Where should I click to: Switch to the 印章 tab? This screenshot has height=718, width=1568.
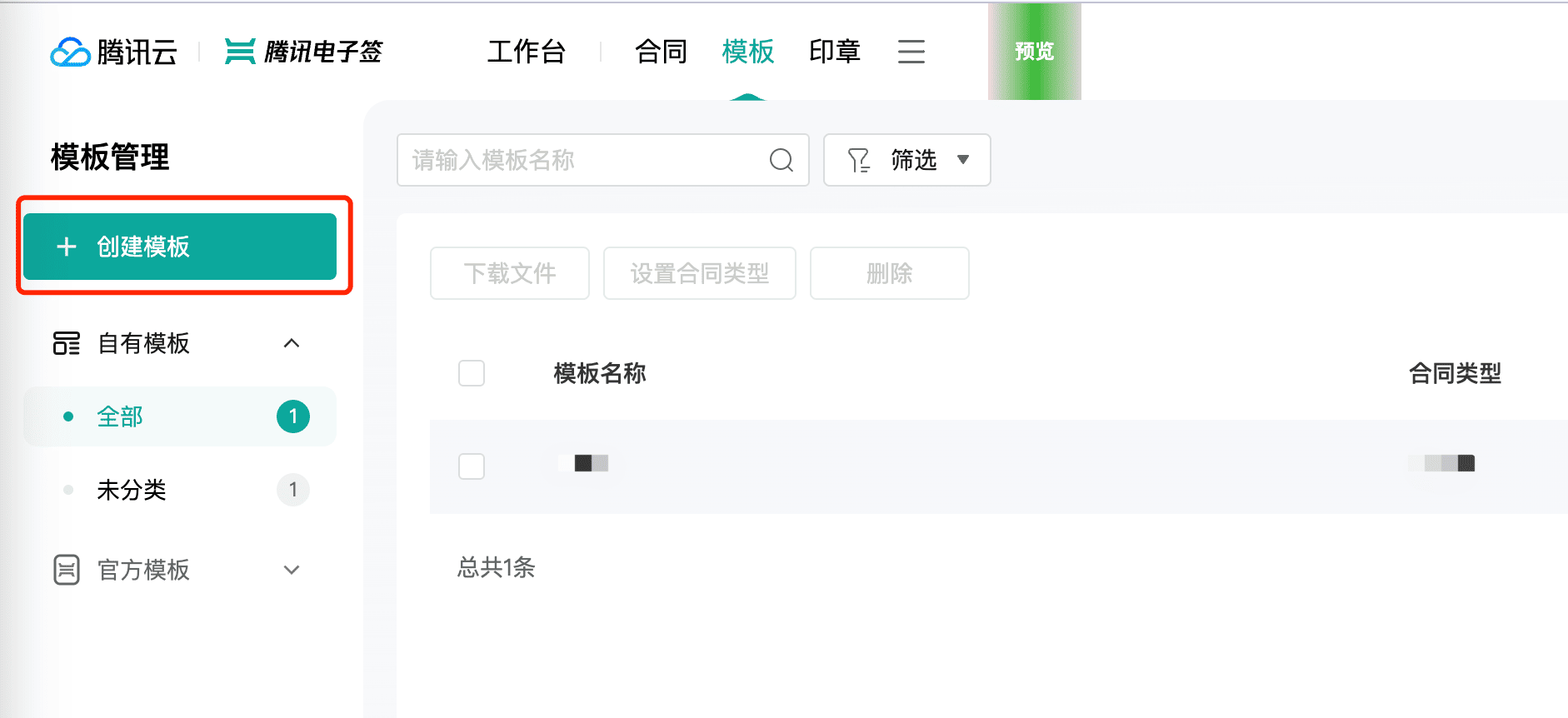point(834,52)
